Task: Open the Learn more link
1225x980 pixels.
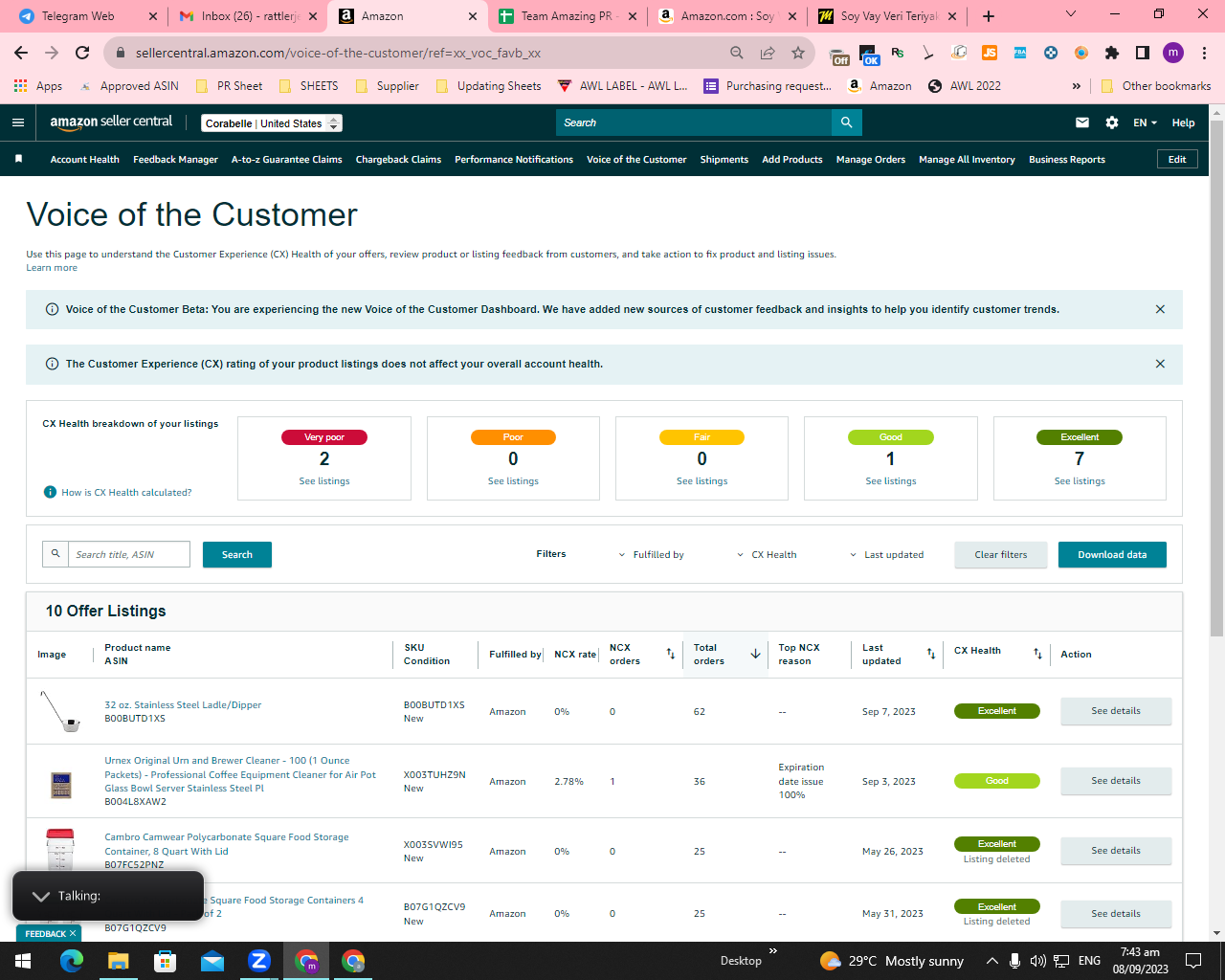Action: point(52,268)
